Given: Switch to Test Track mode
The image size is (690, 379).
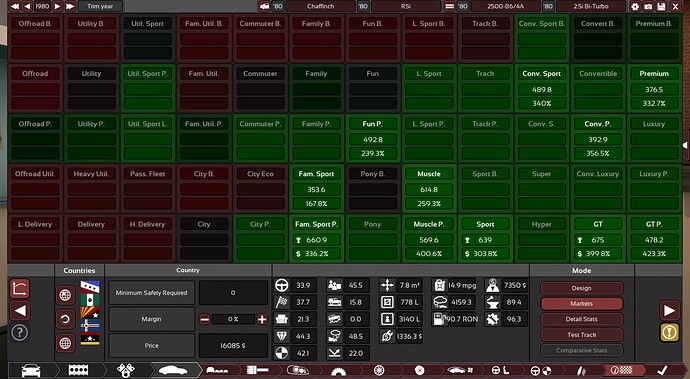Looking at the screenshot, I should [581, 335].
